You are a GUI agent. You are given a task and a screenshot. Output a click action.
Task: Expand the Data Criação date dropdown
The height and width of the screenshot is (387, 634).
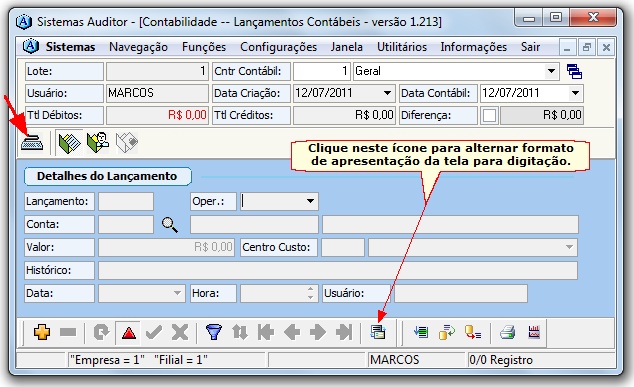(x=387, y=93)
